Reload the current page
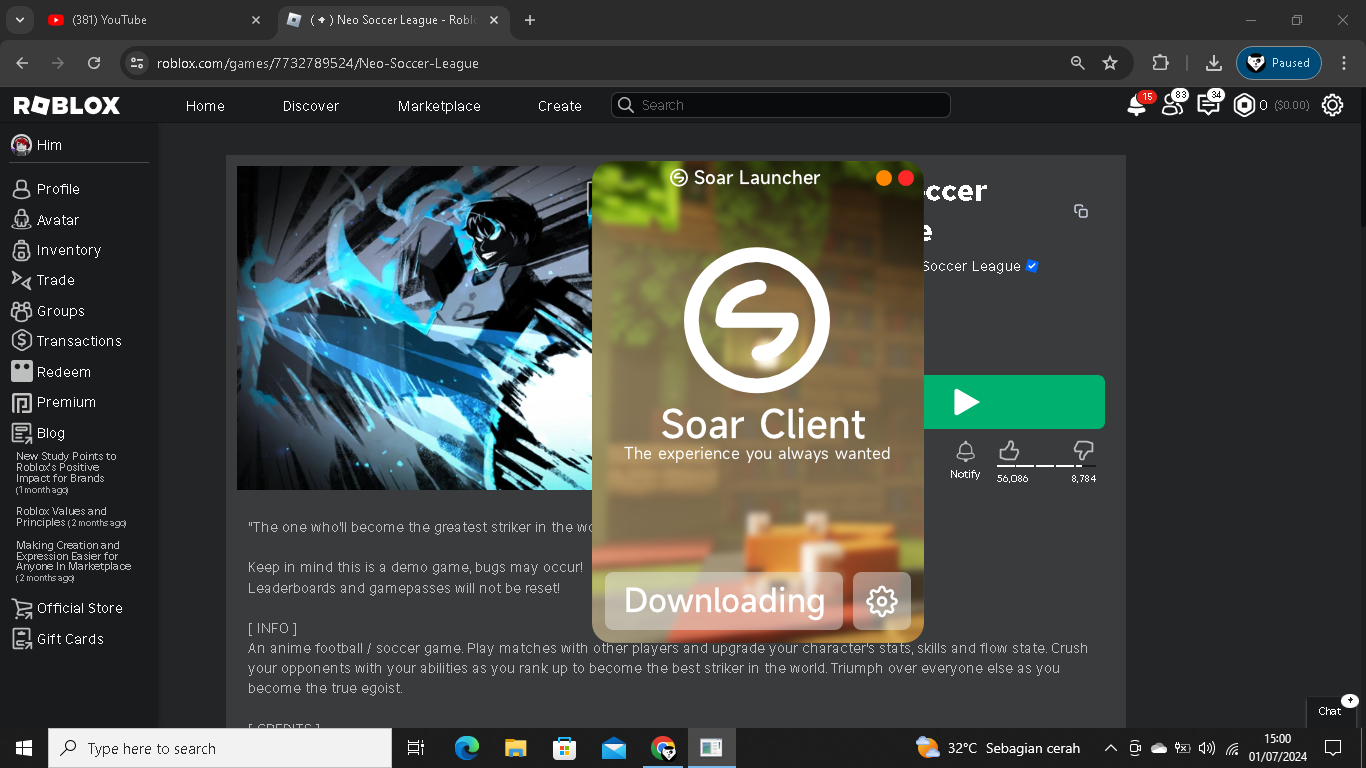 pyautogui.click(x=94, y=63)
